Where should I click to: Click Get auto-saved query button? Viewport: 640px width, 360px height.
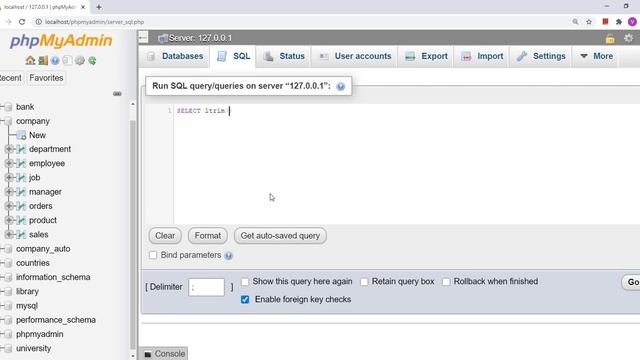(x=280, y=236)
